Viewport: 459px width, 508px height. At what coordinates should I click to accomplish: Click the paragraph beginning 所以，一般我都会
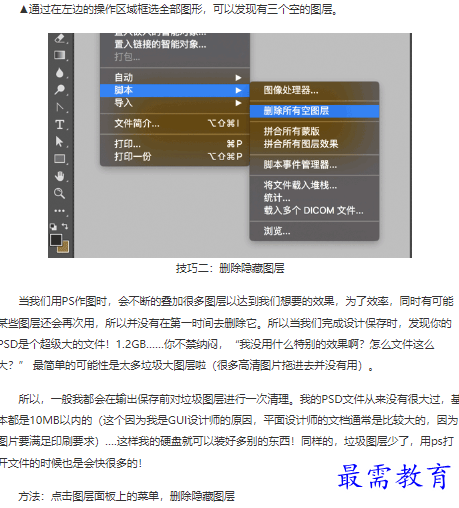[x=229, y=431]
